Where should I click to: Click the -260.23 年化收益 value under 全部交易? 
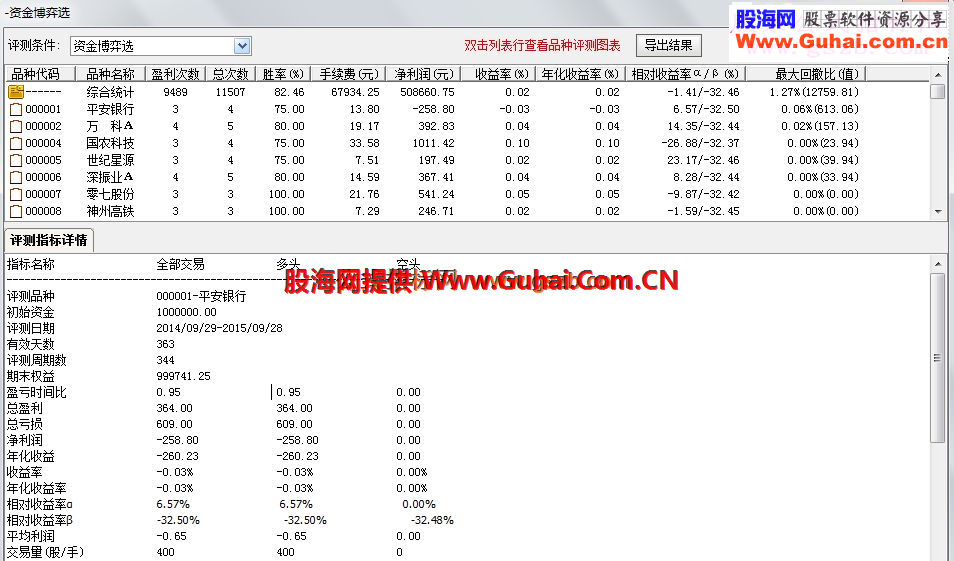click(x=177, y=456)
